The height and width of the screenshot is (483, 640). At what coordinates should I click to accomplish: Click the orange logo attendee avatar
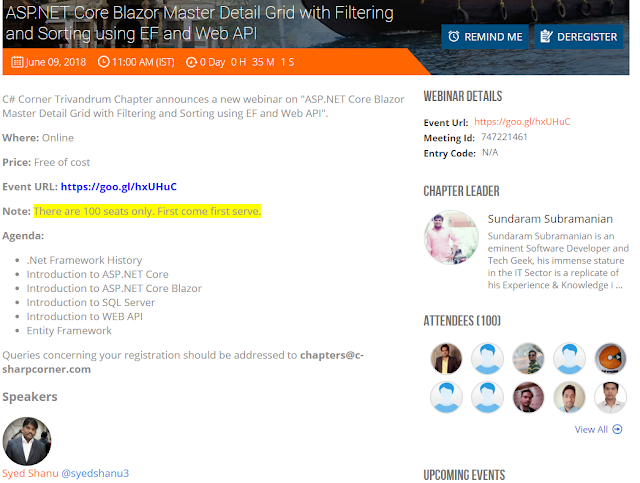click(610, 358)
